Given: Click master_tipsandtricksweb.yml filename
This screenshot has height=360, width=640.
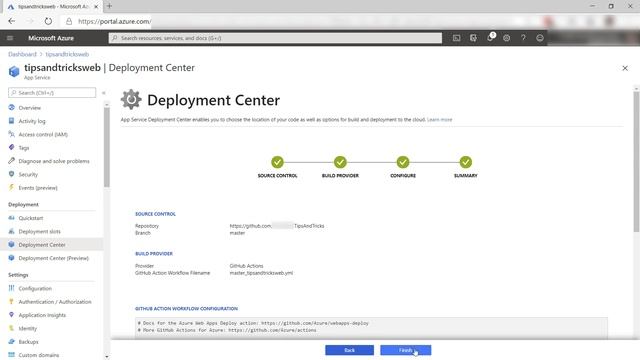Looking at the screenshot, I should click(x=261, y=273).
